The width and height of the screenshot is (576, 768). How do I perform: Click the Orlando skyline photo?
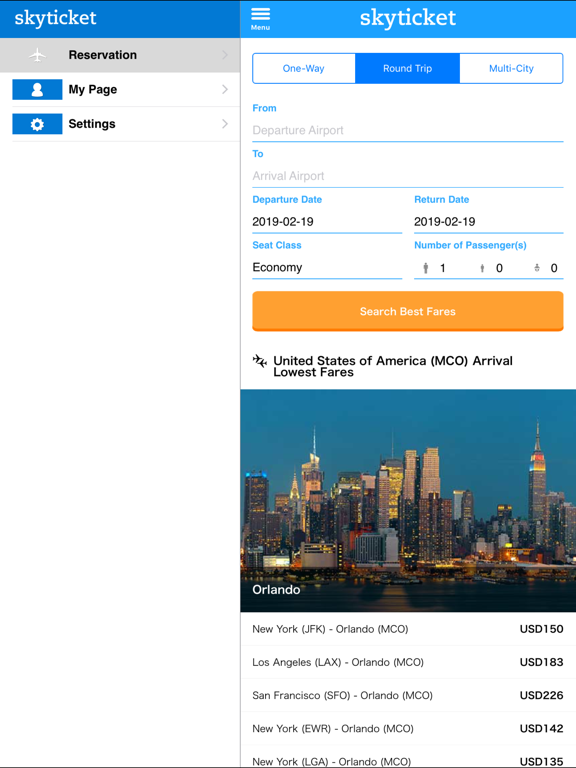(408, 501)
